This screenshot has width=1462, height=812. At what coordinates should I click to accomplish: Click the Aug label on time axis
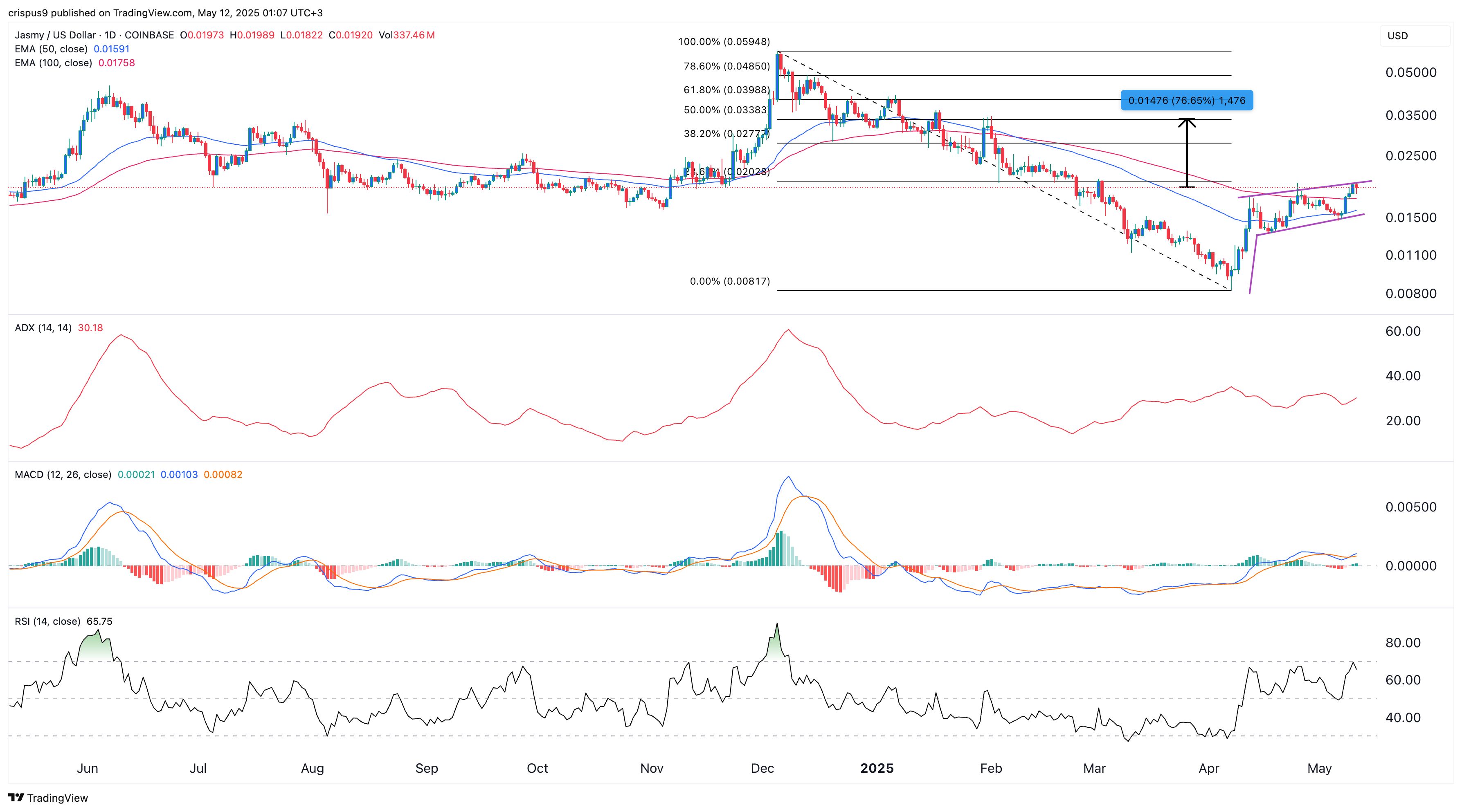click(312, 768)
